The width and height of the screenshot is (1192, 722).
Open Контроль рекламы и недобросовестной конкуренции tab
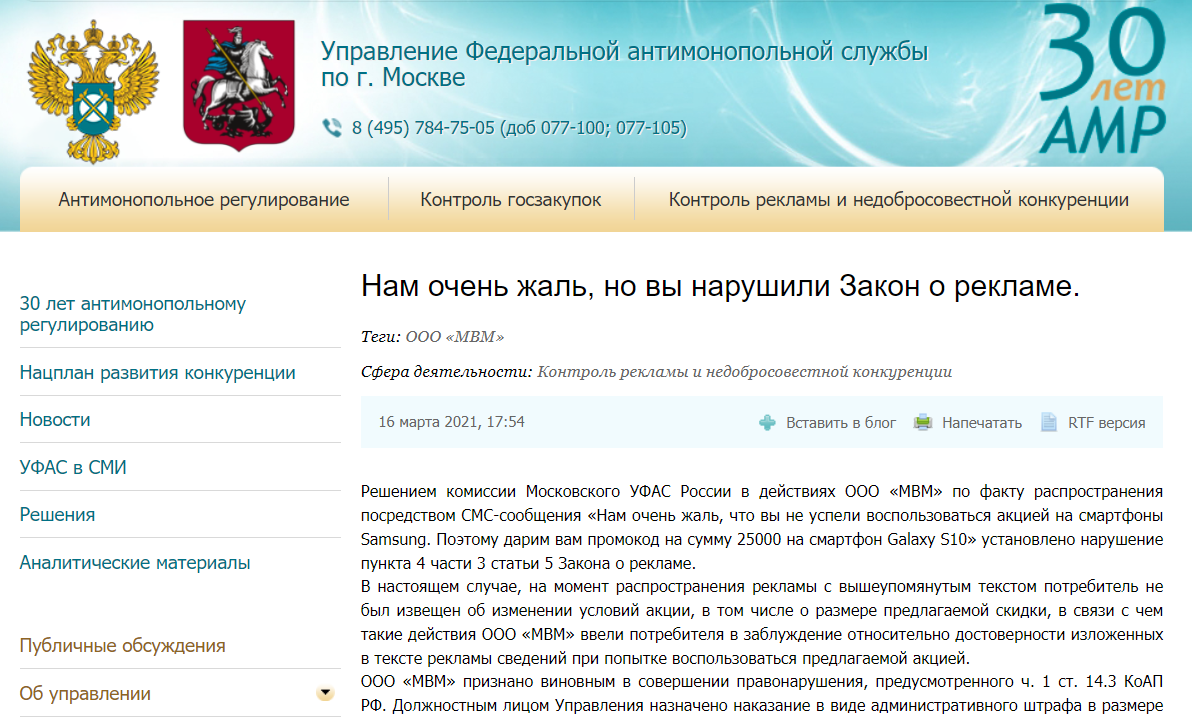pos(899,200)
